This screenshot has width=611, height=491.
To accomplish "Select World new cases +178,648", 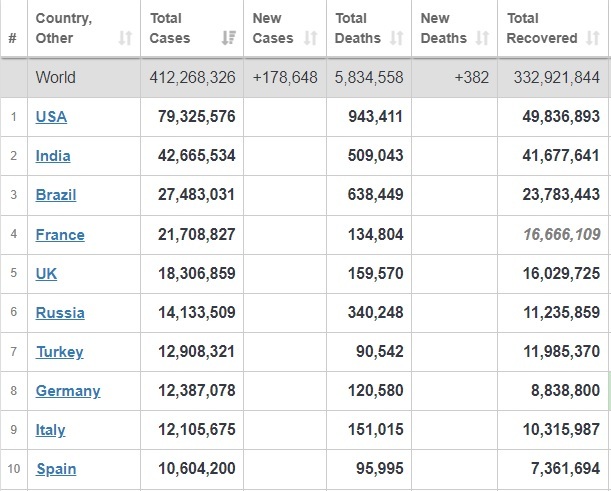I will pyautogui.click(x=285, y=77).
